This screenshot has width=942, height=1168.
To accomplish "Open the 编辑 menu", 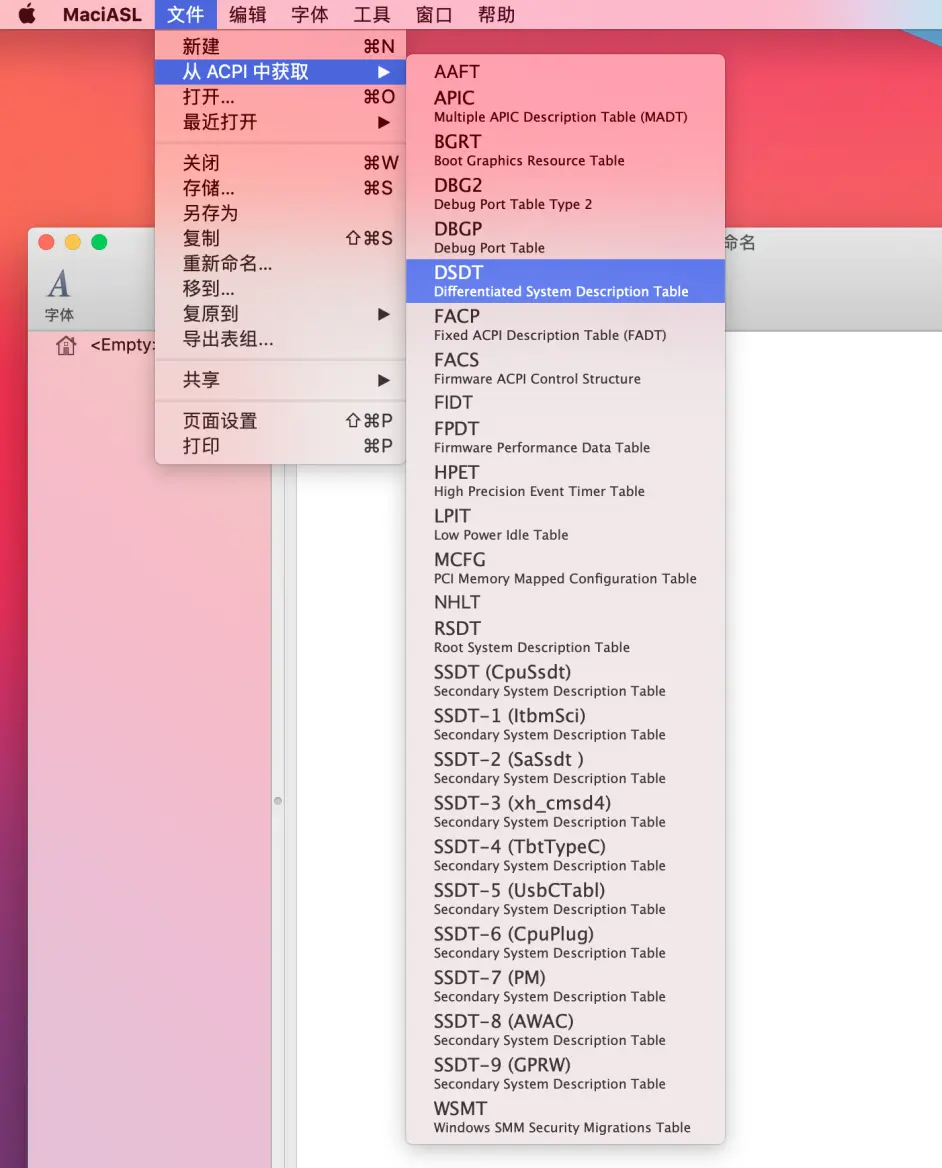I will pos(247,14).
